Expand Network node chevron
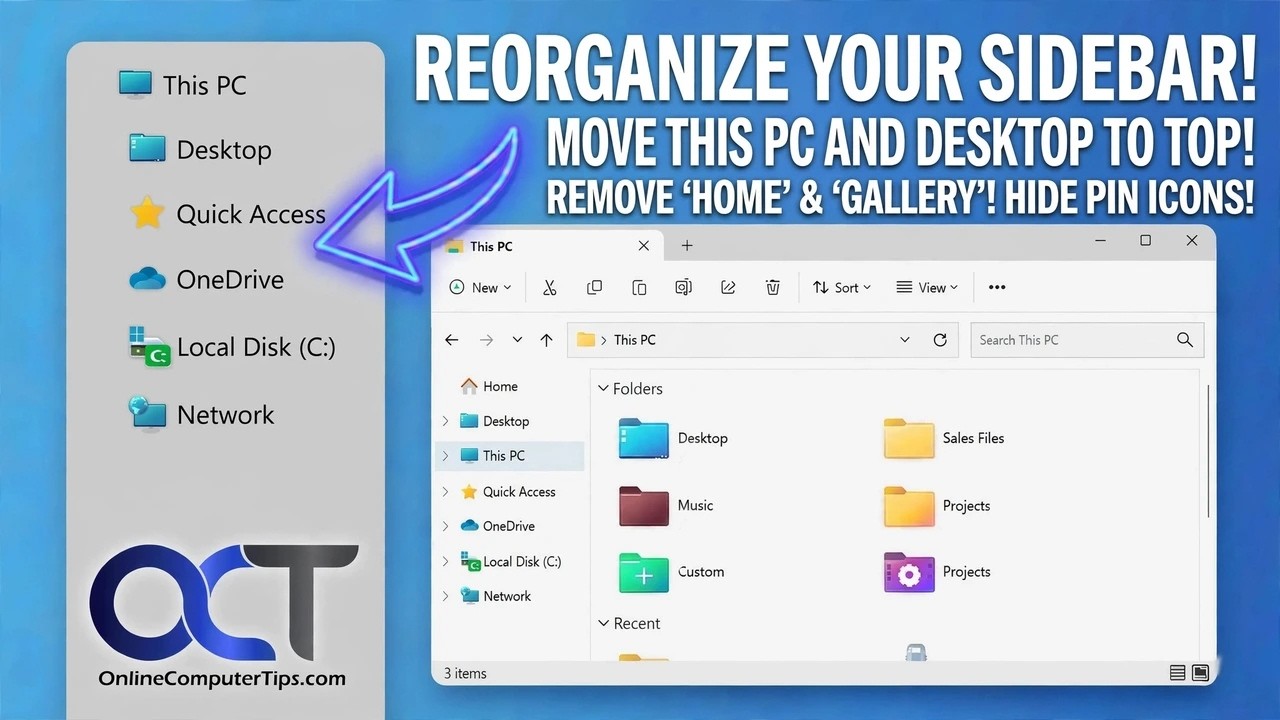The height and width of the screenshot is (720, 1280). point(446,596)
